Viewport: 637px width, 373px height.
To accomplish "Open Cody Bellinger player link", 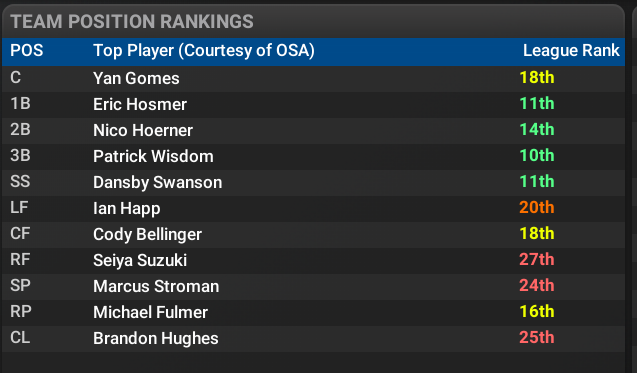I will [x=147, y=234].
